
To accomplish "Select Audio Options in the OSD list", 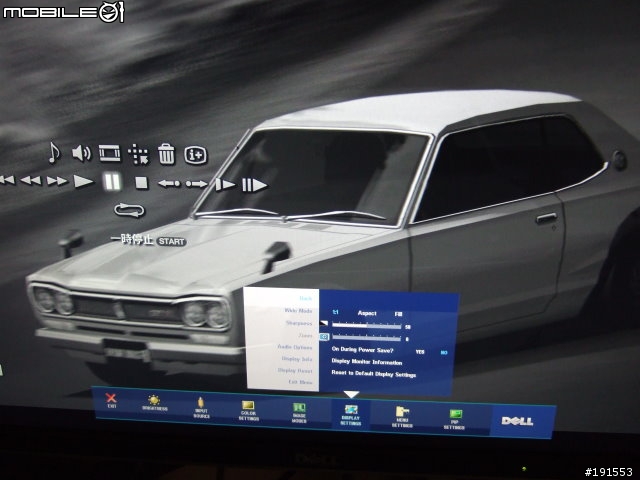I will pyautogui.click(x=295, y=347).
